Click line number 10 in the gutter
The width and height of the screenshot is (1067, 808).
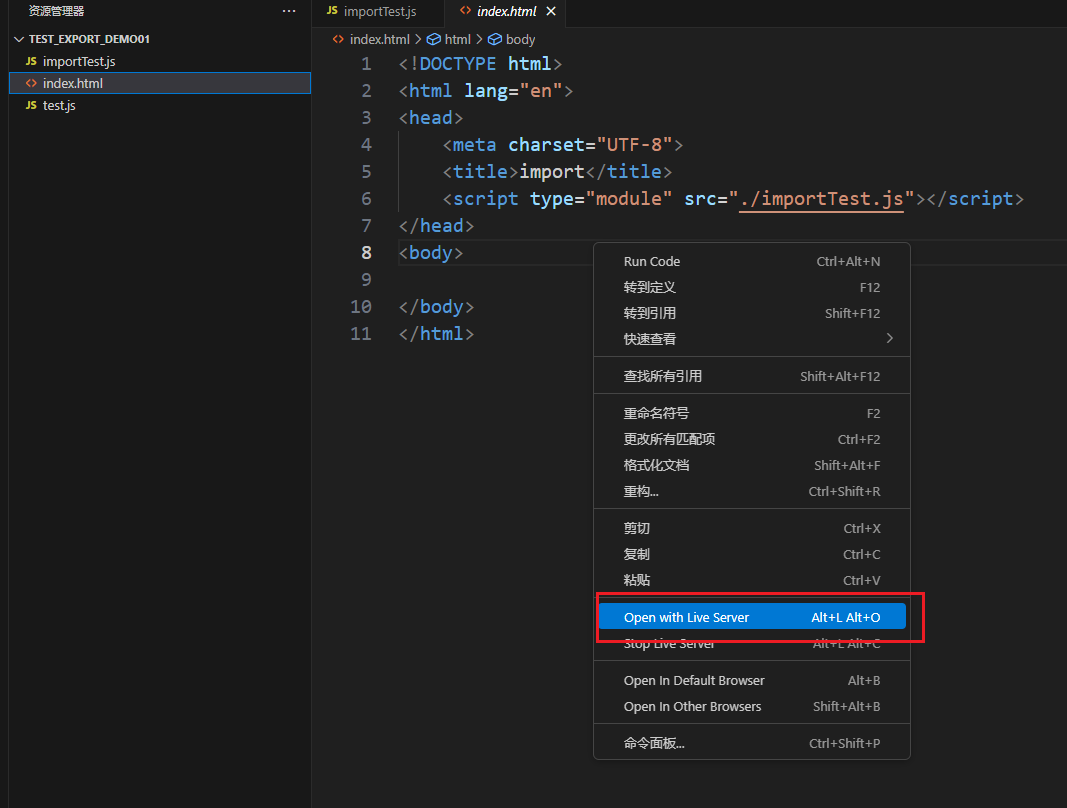click(360, 306)
